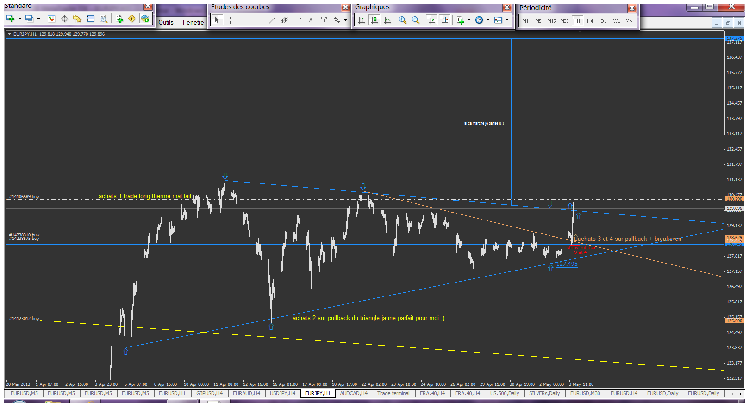Viewport: 749px width, 403px height.
Task: Expand the Periods dropdown arrow
Action: tap(488, 20)
